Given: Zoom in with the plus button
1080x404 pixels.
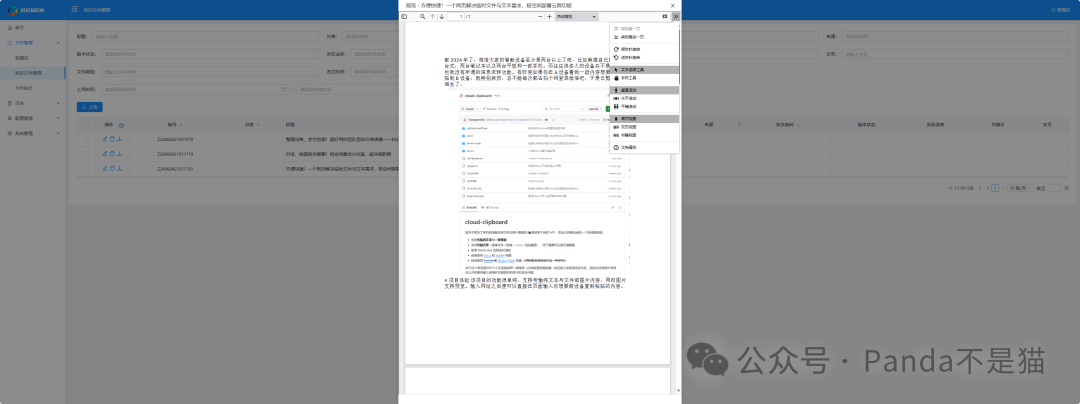Looking at the screenshot, I should tap(549, 17).
